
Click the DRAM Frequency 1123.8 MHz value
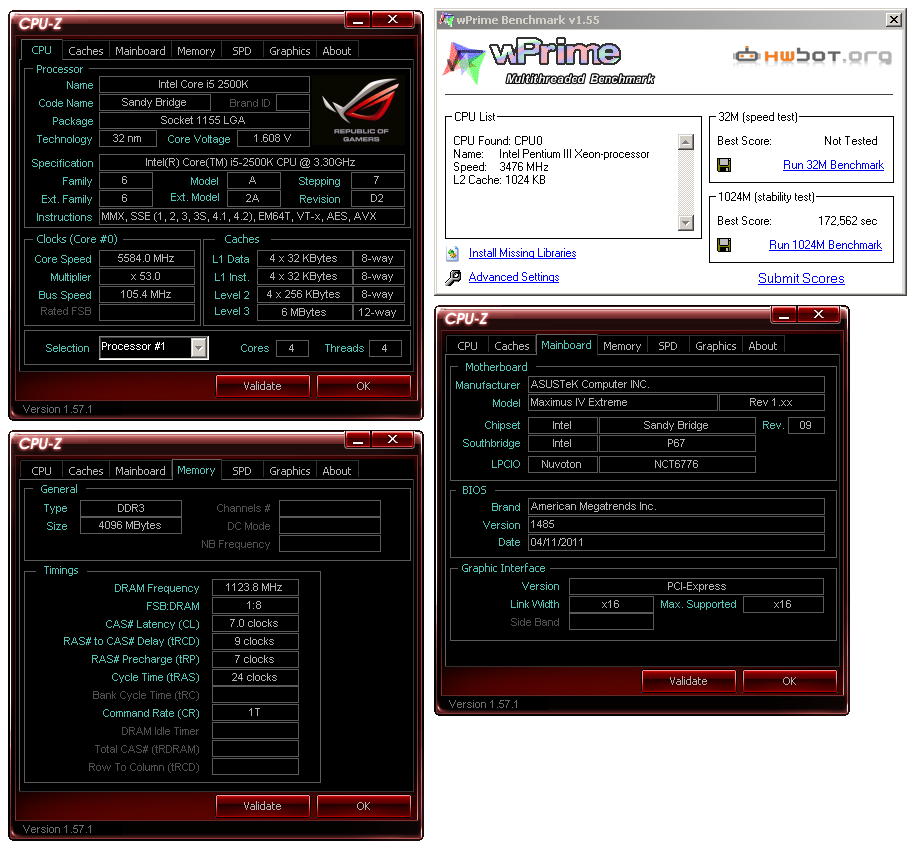(x=254, y=587)
